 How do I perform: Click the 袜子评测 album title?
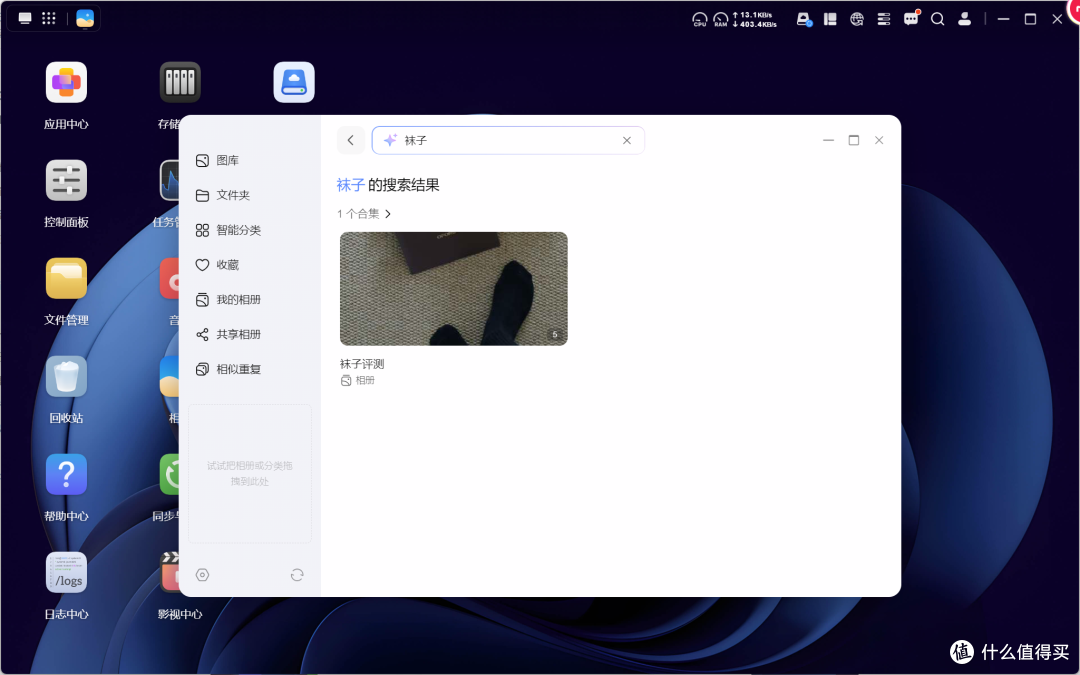pos(362,364)
